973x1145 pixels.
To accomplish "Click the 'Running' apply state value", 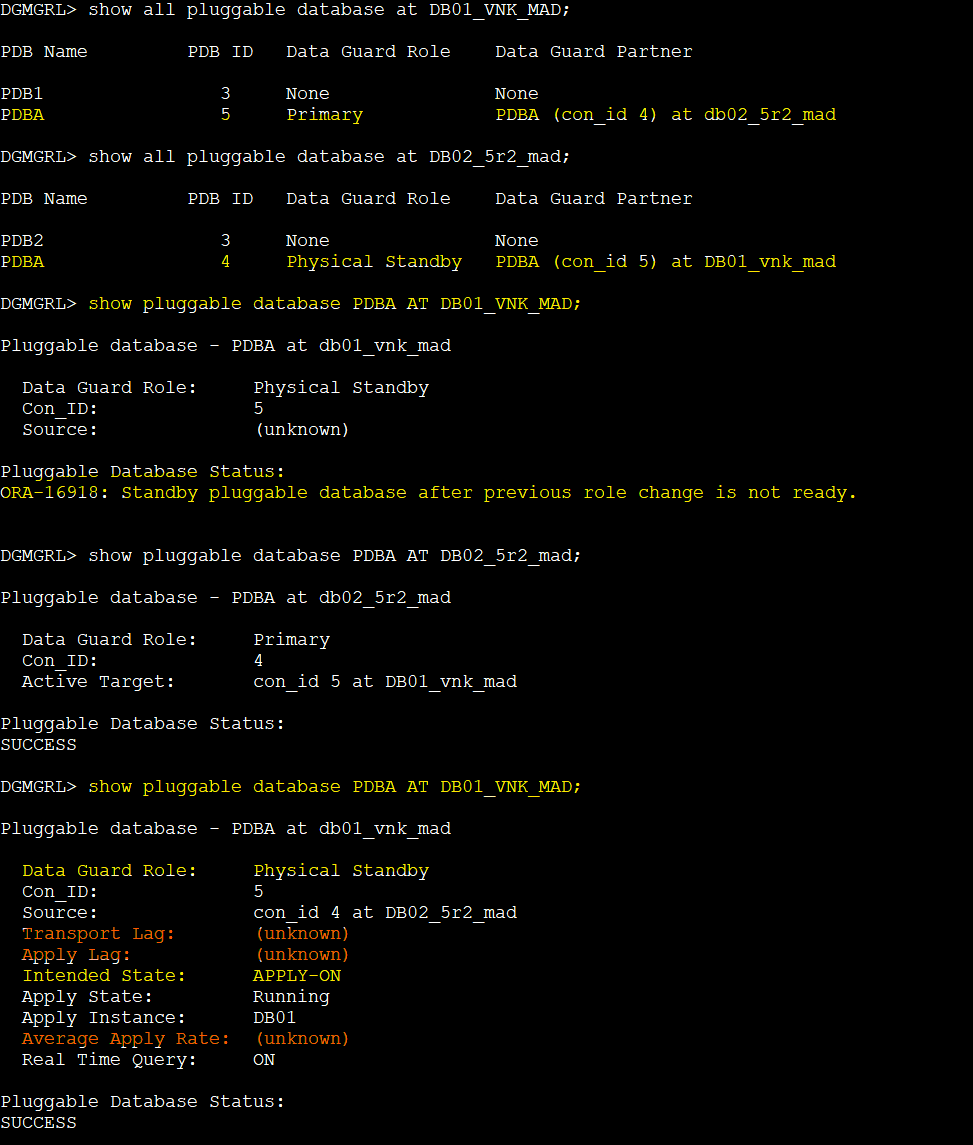I will (291, 997).
